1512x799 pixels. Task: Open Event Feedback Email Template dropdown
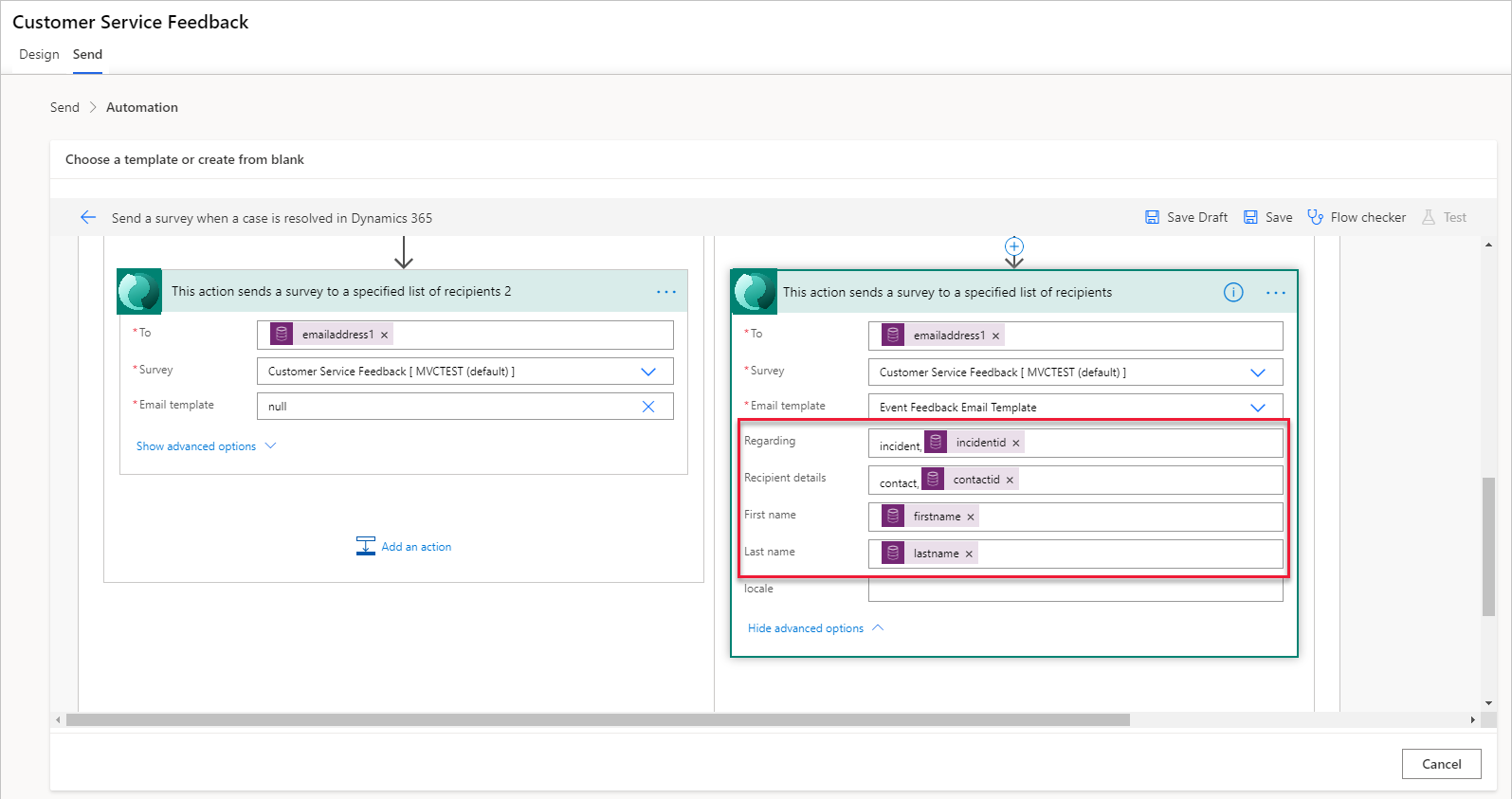[x=1258, y=408]
